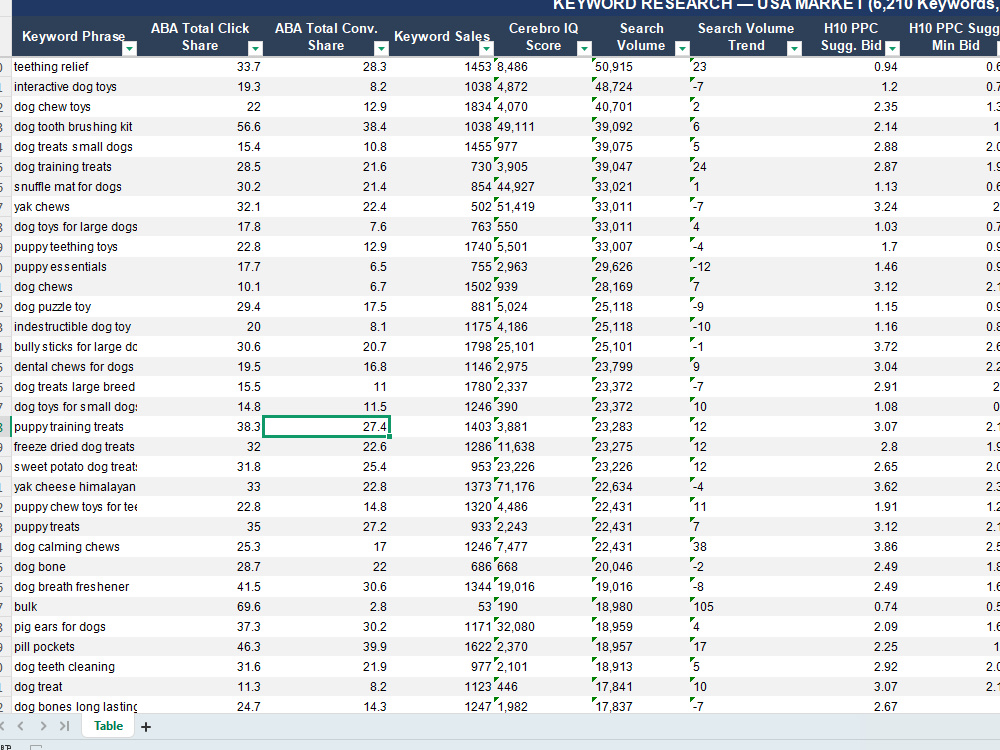This screenshot has height=750, width=1000.
Task: Open the ABA Total Conv. Share filter dropdown
Action: pyautogui.click(x=381, y=48)
